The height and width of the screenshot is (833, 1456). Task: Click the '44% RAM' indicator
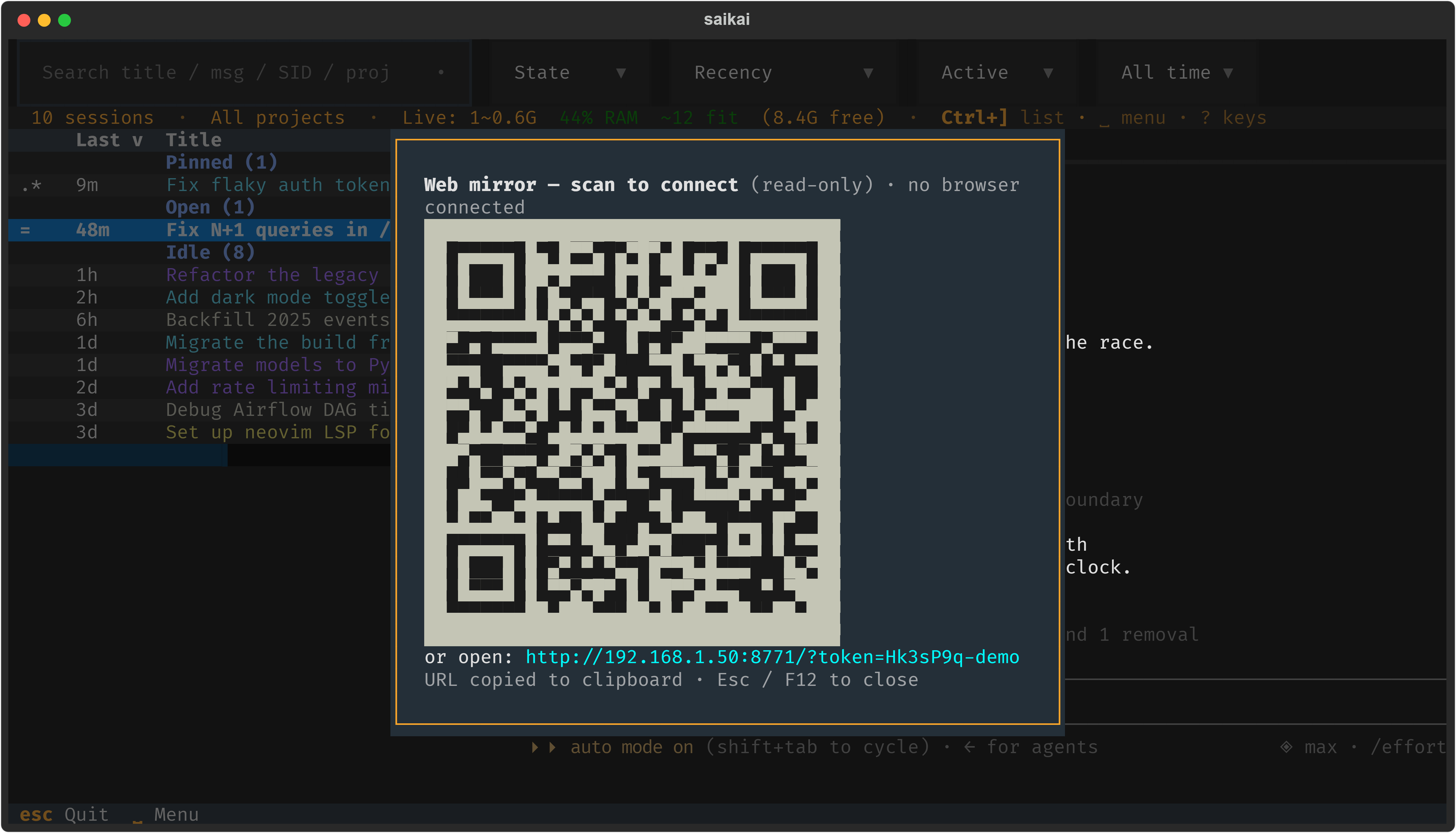pos(599,118)
